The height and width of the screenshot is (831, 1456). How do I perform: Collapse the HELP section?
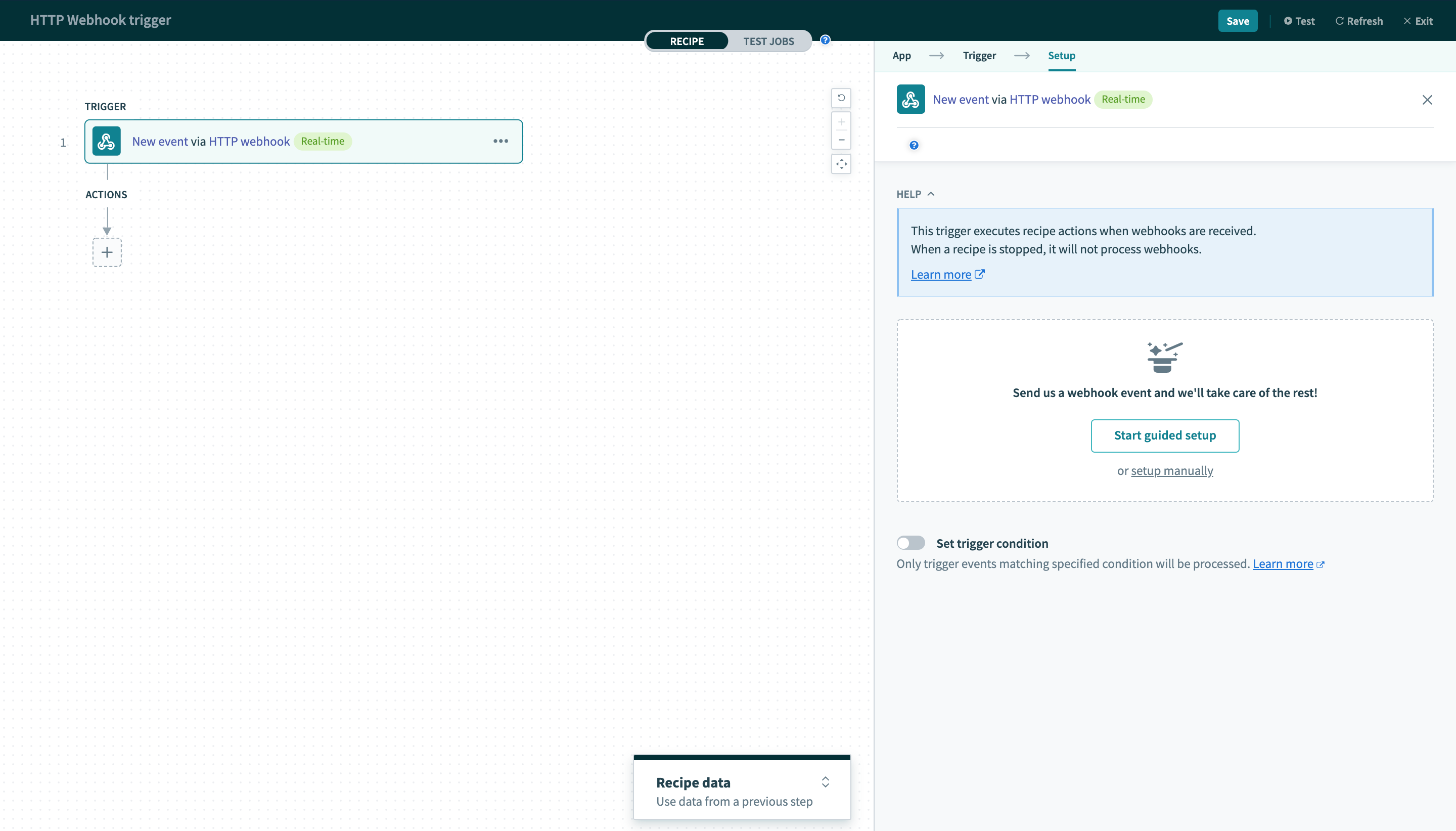931,194
